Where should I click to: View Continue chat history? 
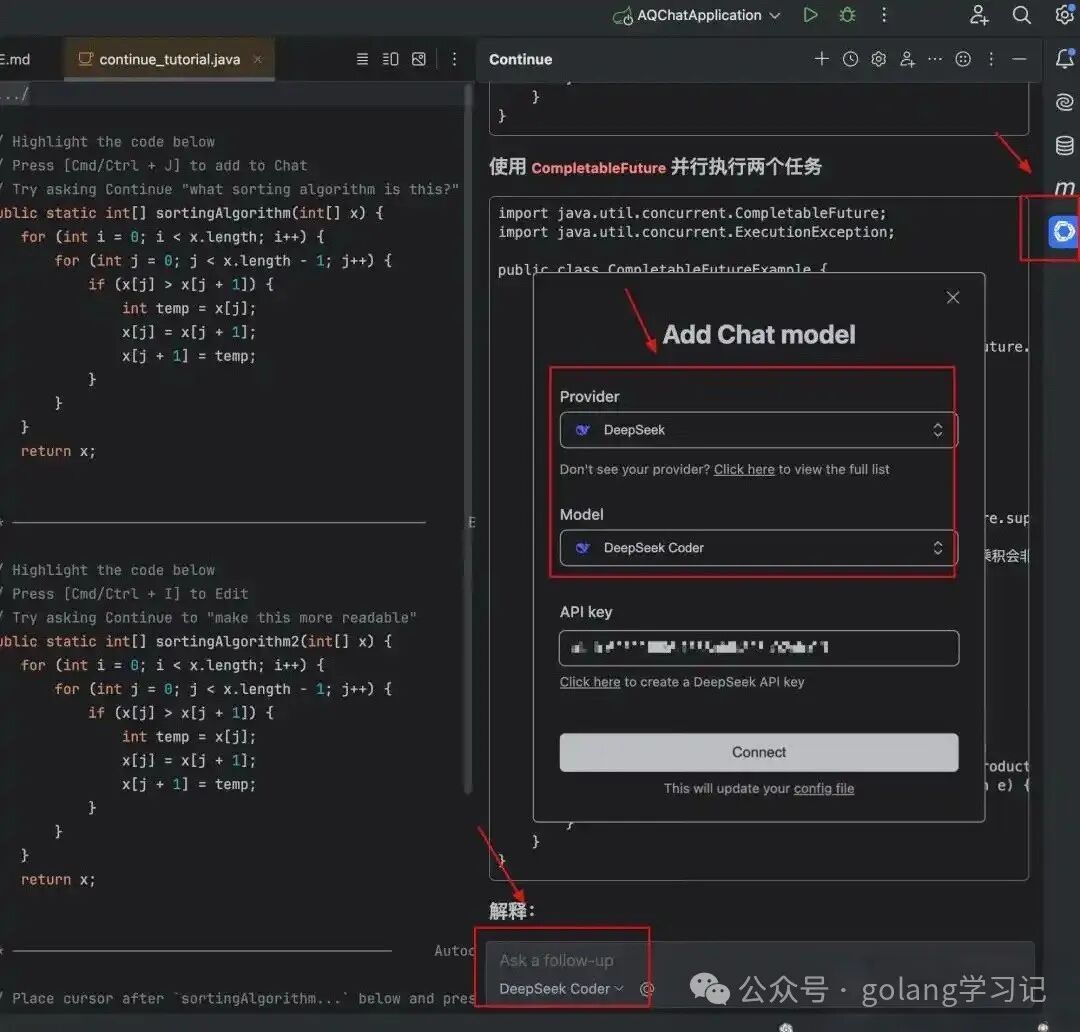tap(850, 59)
